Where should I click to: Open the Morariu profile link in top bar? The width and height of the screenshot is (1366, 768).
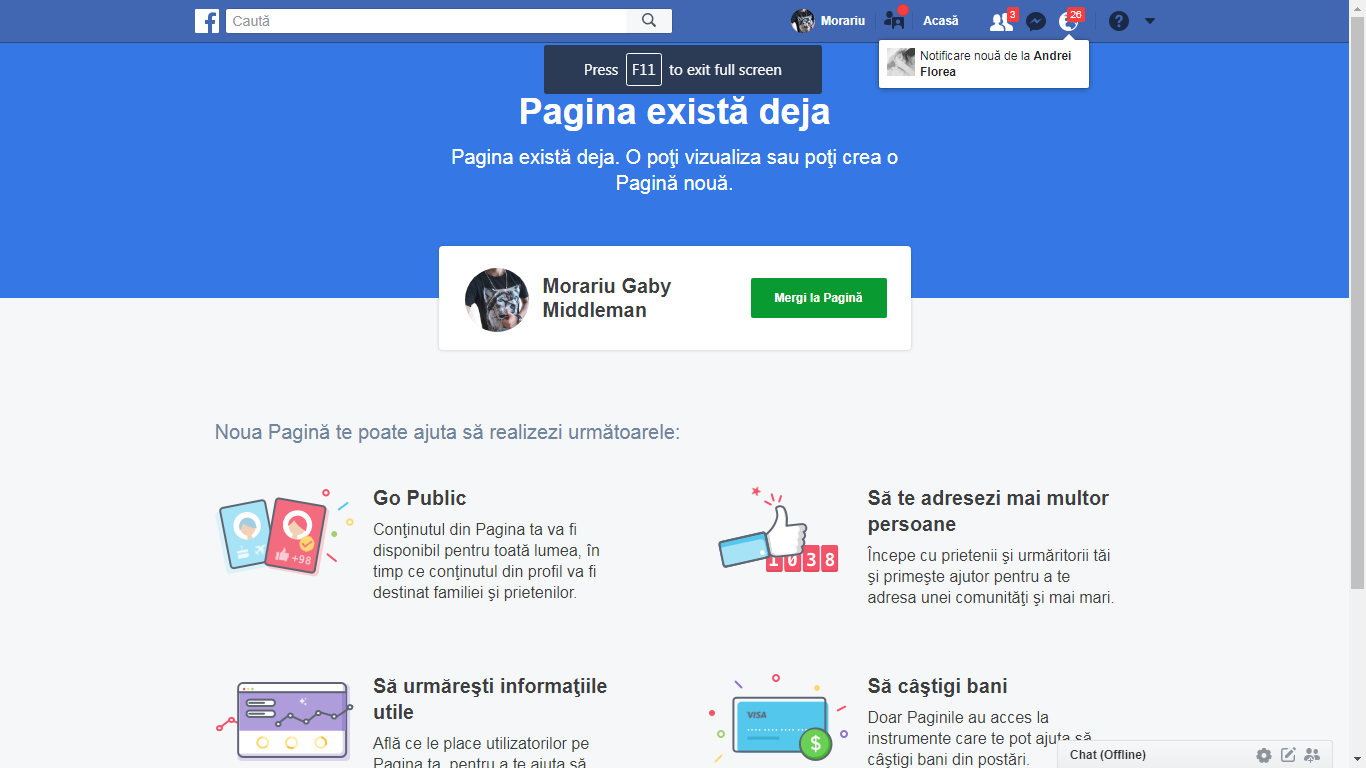(x=828, y=21)
